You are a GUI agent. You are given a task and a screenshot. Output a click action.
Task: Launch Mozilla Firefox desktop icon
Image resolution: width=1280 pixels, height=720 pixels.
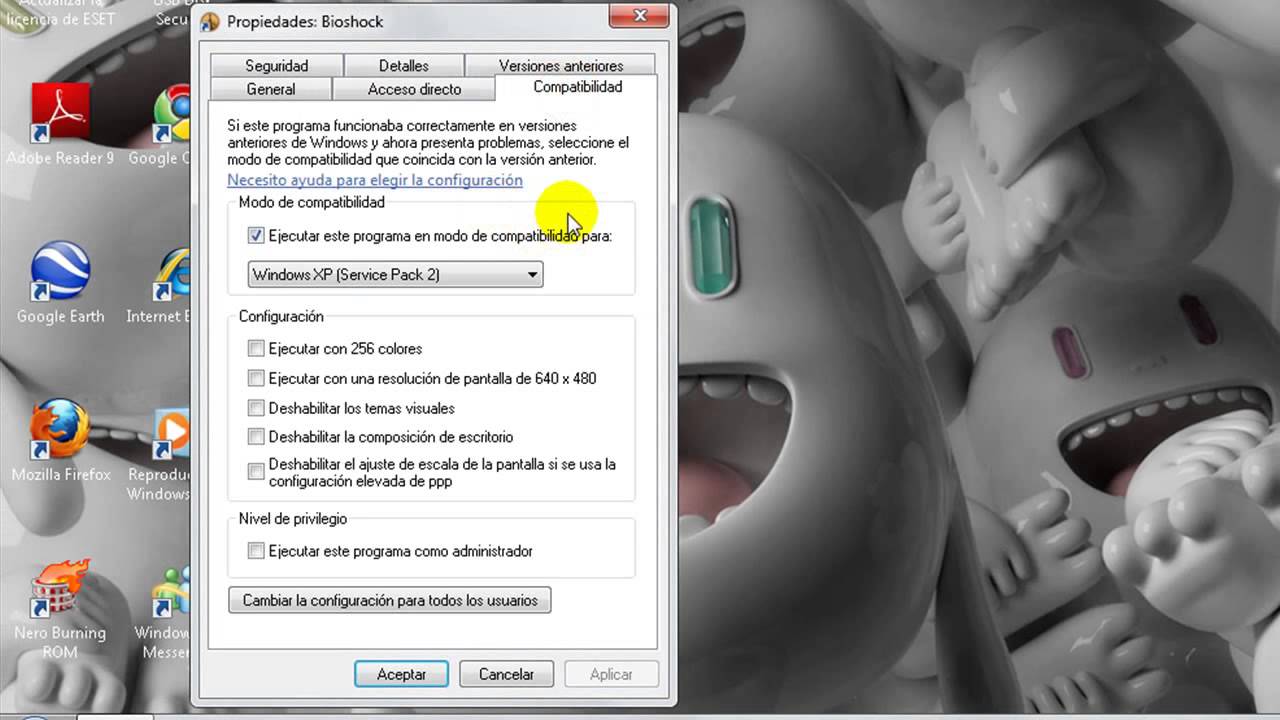[x=60, y=440]
